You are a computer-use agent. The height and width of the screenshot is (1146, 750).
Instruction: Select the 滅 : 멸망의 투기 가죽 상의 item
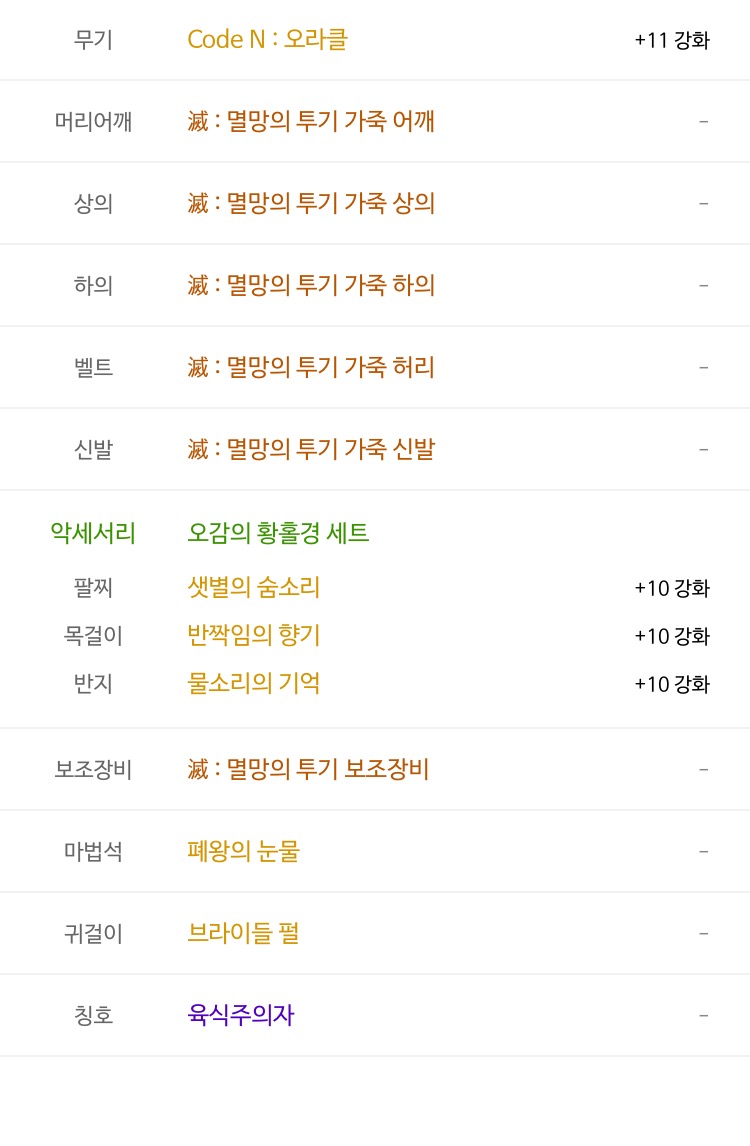[310, 204]
